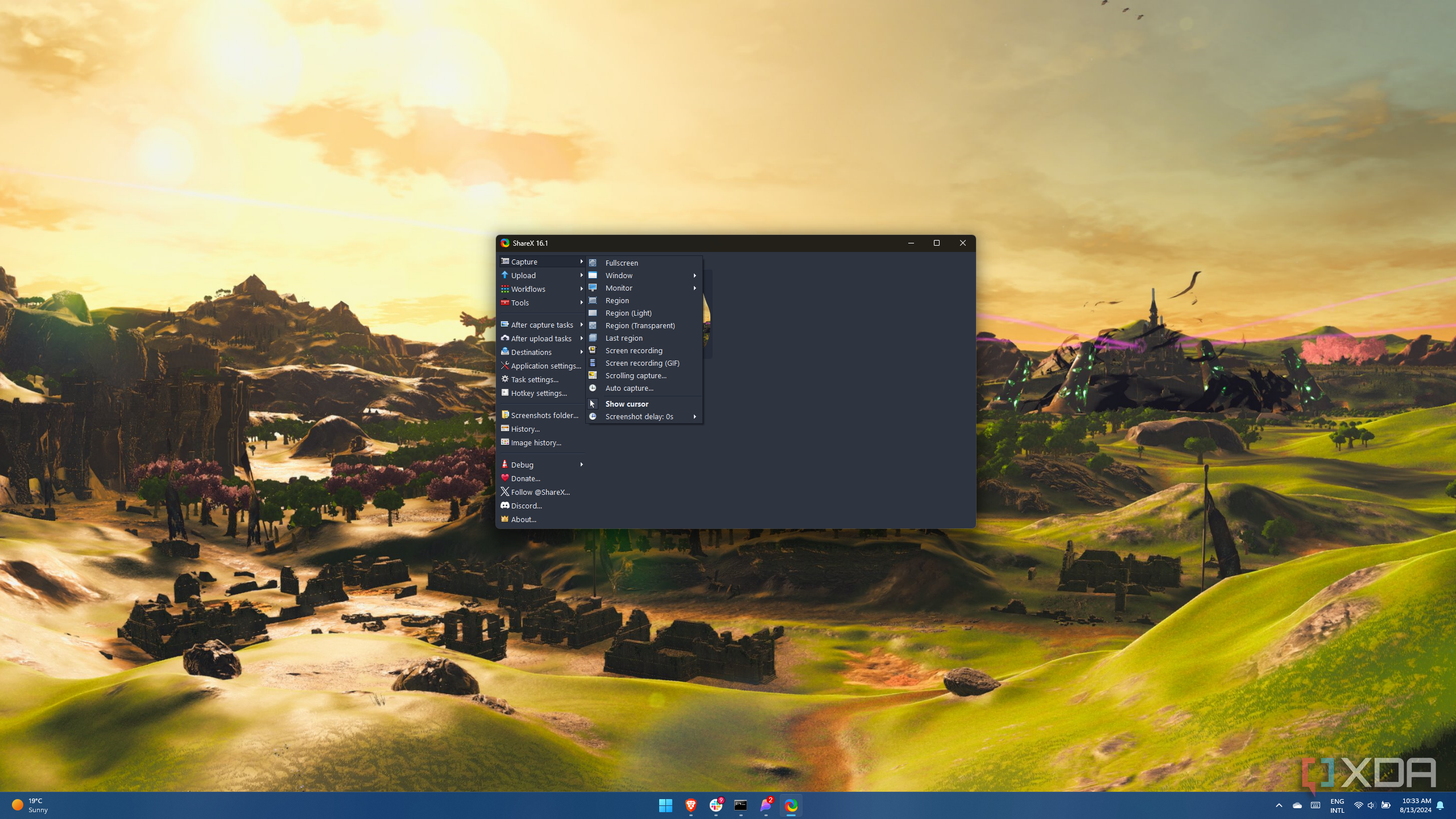Screen dimensions: 1456x819
Task: Open the notification bell in the tray
Action: click(1440, 805)
